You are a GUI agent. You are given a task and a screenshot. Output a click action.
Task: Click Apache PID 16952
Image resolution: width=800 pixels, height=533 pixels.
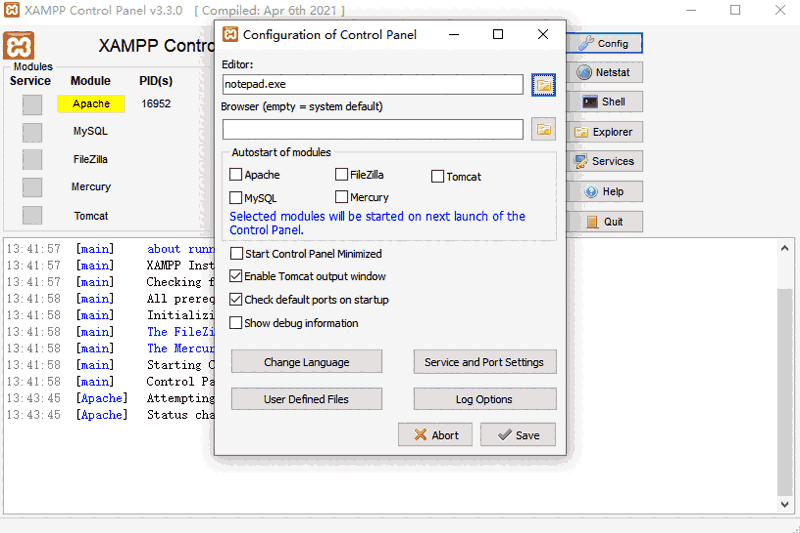(x=156, y=104)
